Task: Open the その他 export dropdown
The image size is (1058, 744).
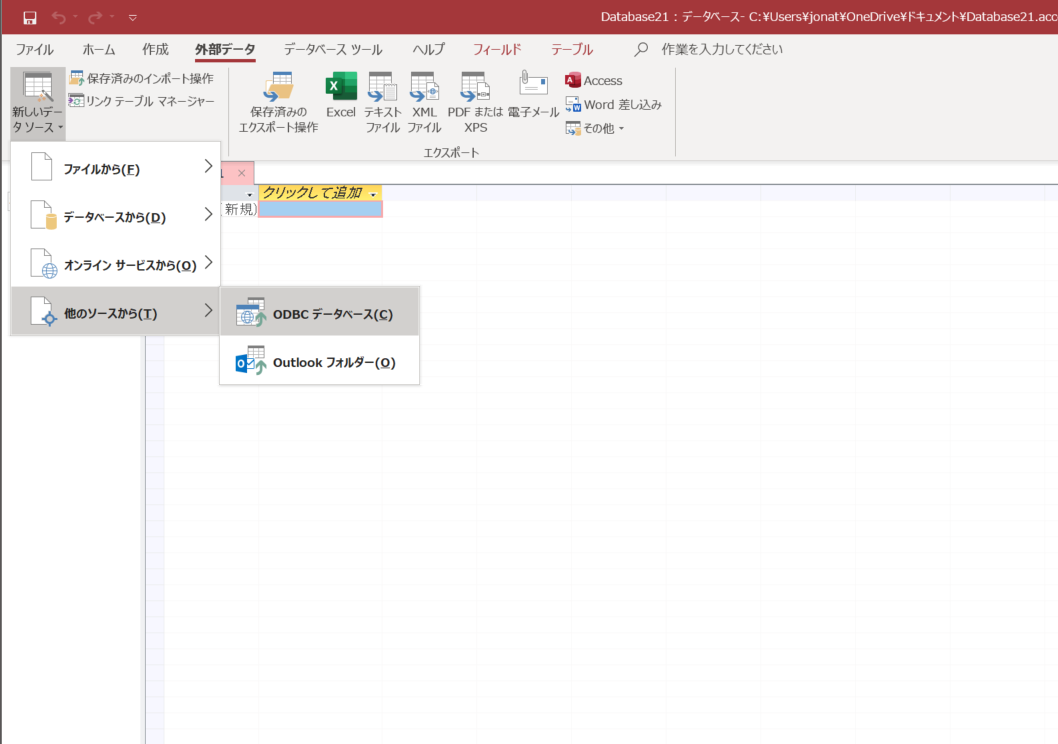Action: point(594,128)
